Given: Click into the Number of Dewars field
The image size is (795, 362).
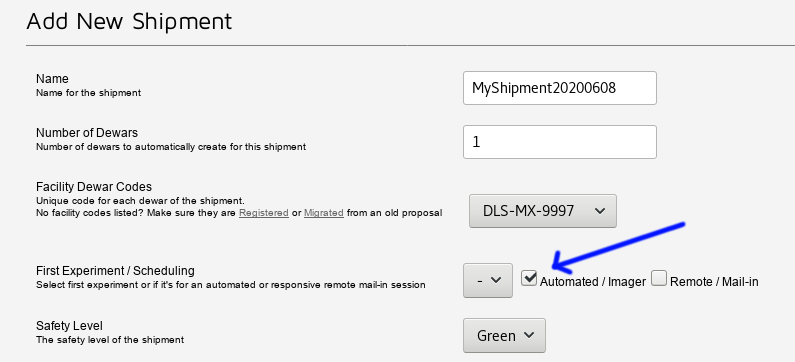Looking at the screenshot, I should 560,142.
